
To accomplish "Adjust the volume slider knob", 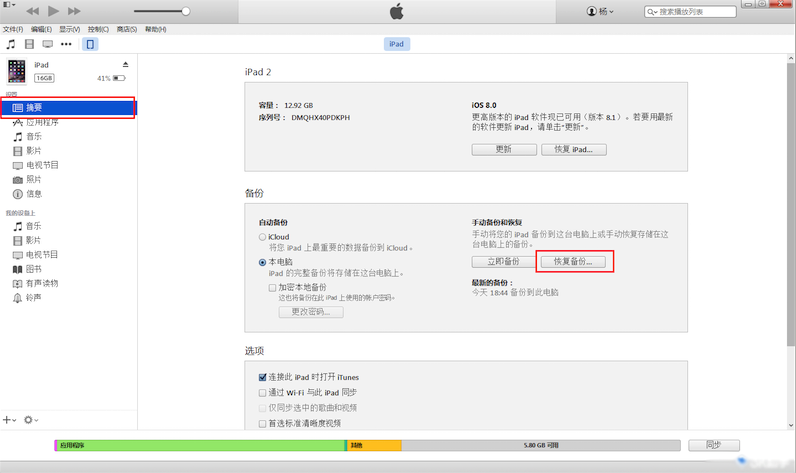I will tap(186, 11).
